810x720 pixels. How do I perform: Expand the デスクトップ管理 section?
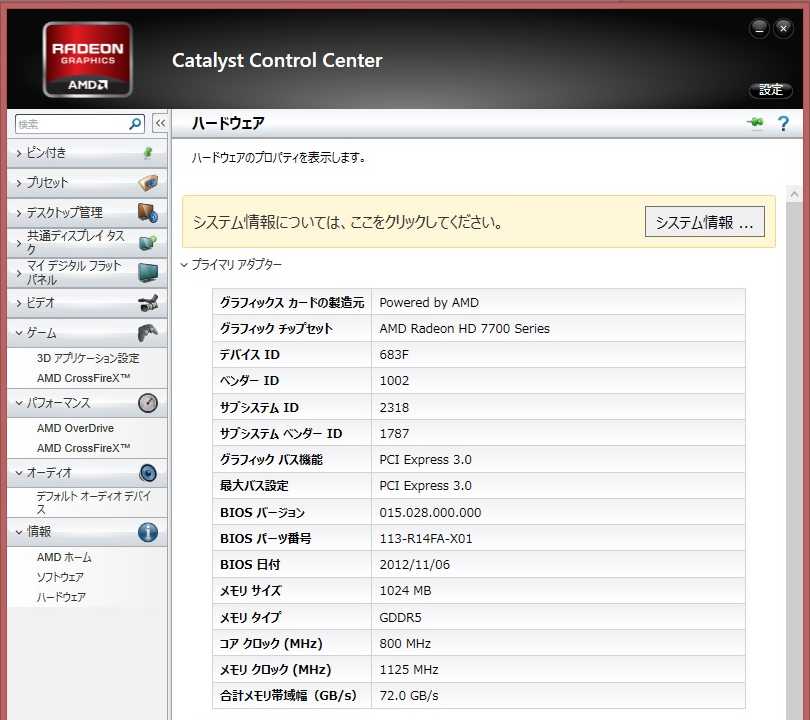click(x=87, y=213)
